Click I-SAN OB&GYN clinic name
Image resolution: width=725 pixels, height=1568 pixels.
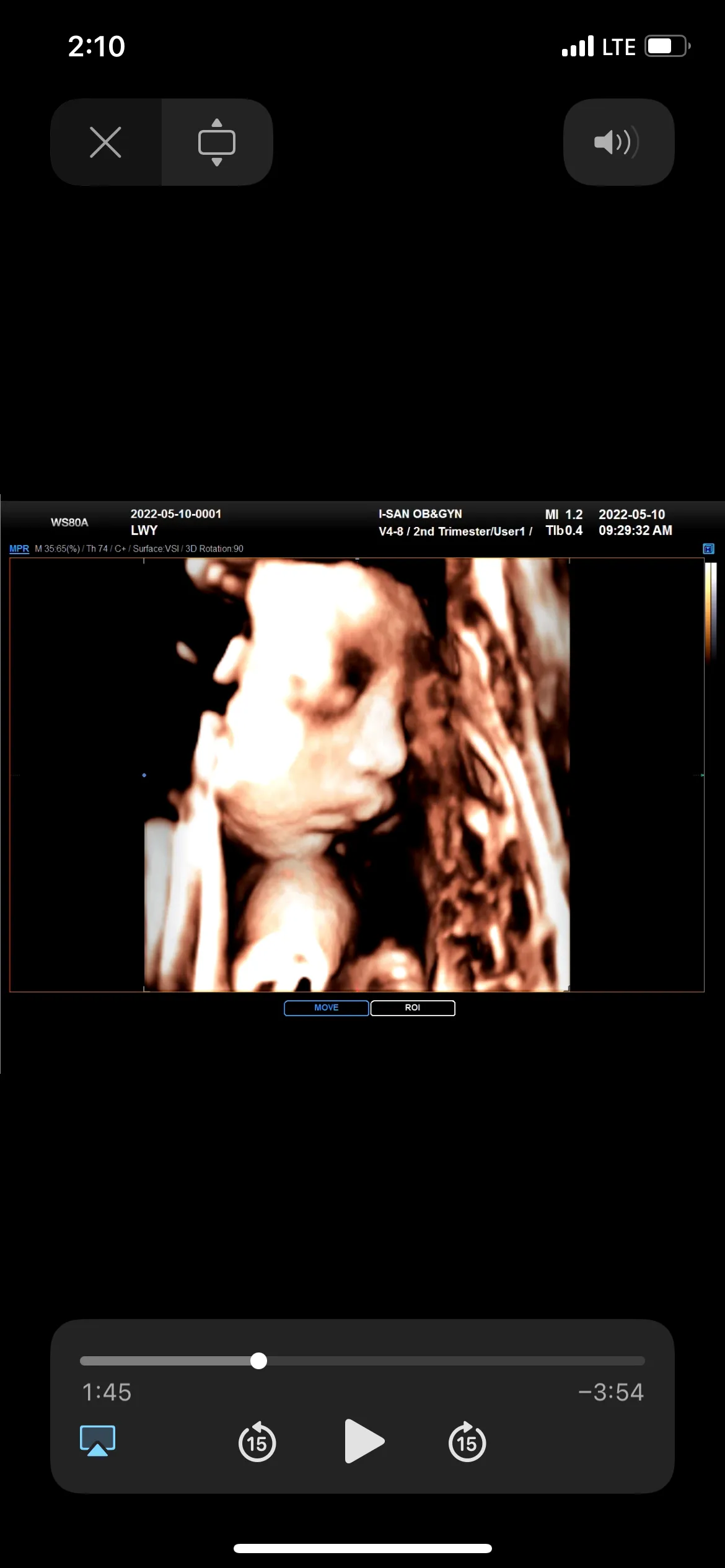420,513
